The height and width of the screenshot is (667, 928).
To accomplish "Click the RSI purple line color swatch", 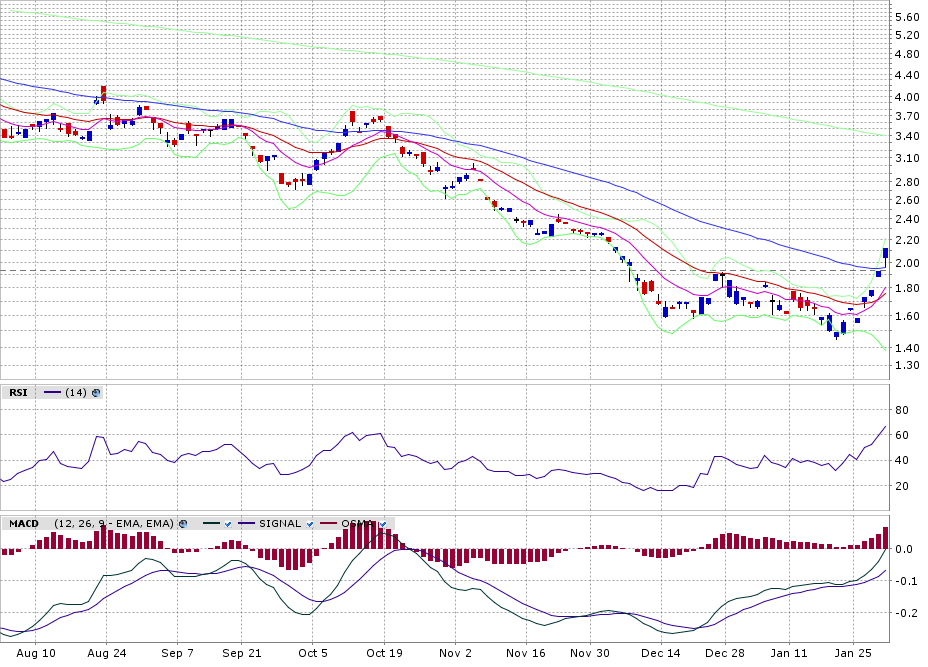I will click(x=52, y=393).
